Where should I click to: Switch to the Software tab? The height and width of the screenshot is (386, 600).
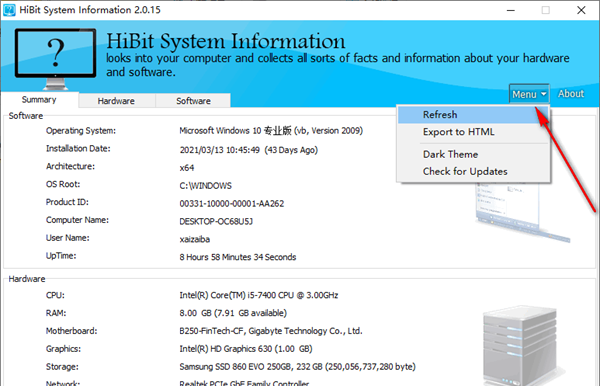[x=193, y=101]
